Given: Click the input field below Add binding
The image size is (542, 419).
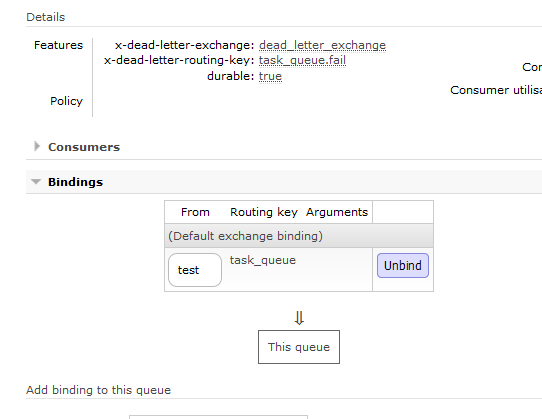Looking at the screenshot, I should coord(218,417).
